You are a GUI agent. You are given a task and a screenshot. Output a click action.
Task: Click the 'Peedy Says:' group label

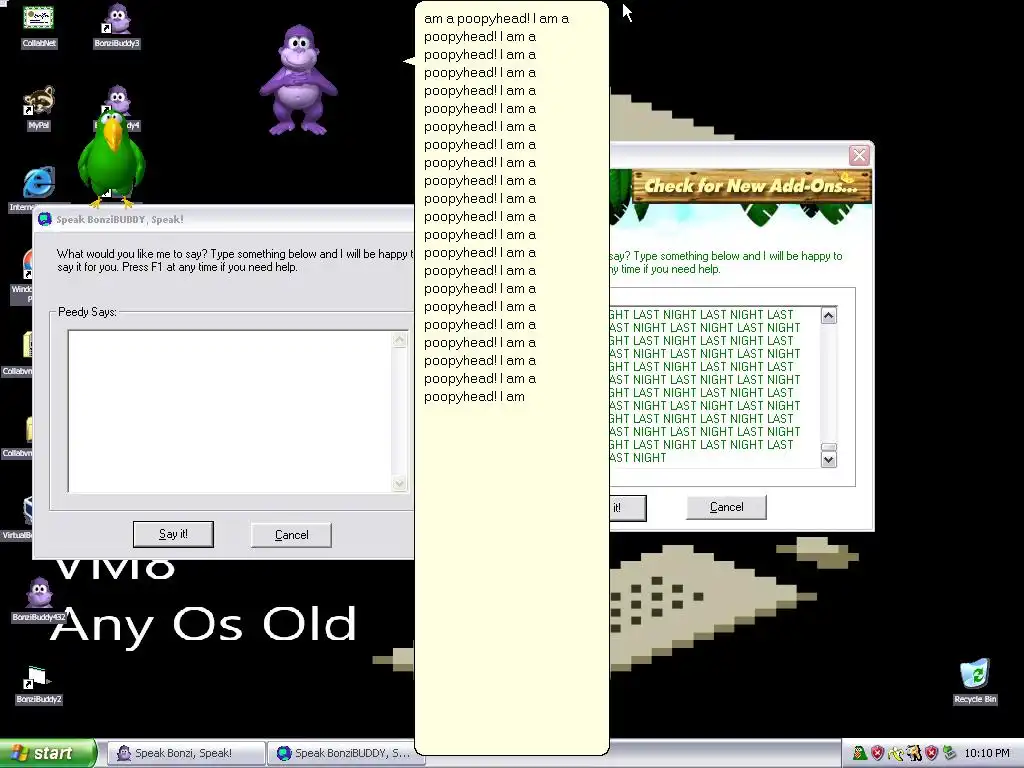coord(88,312)
